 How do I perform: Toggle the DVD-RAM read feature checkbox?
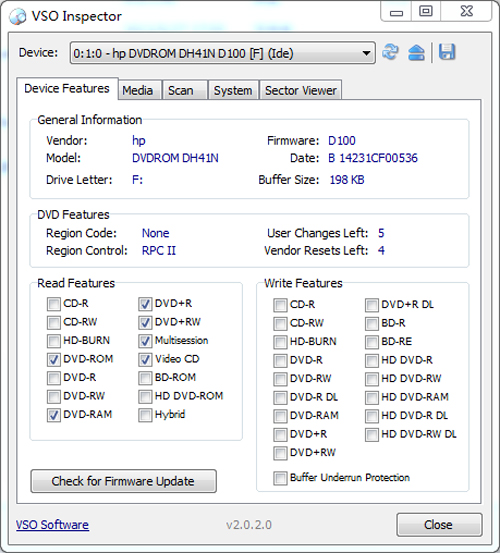point(54,415)
